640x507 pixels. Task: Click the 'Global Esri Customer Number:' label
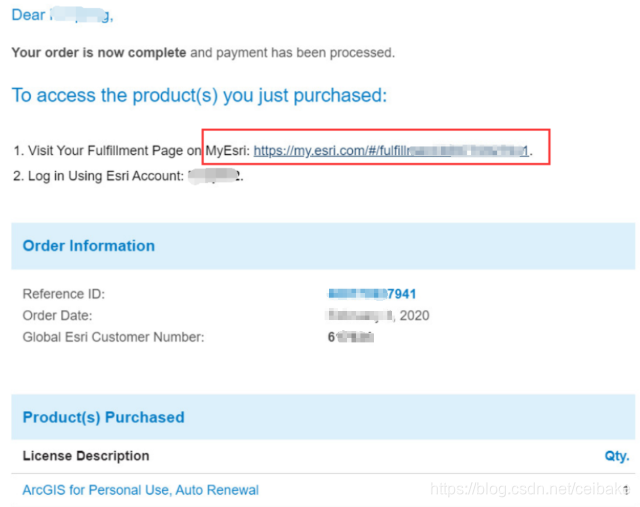click(113, 337)
